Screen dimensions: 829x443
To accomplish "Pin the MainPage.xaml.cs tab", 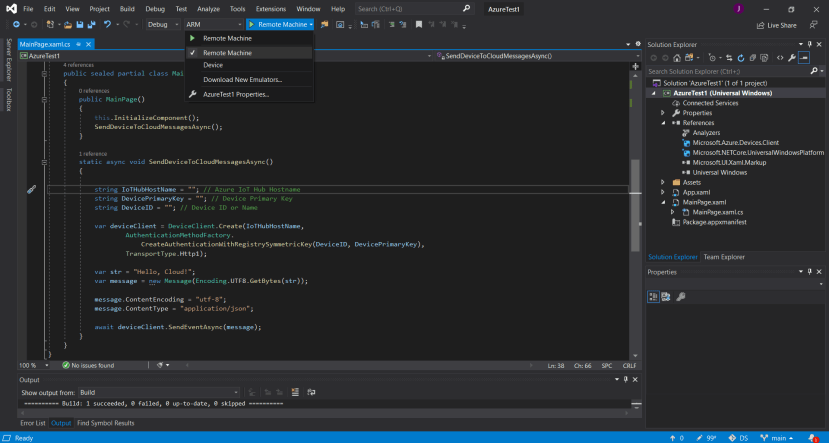I will (78, 44).
